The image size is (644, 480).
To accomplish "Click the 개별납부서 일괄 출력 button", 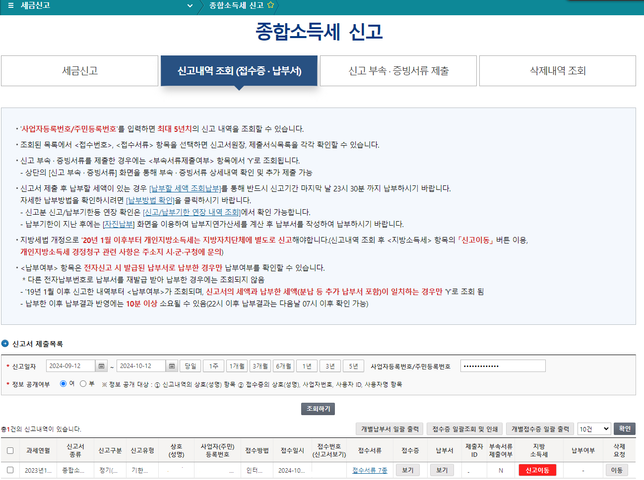I will (389, 428).
